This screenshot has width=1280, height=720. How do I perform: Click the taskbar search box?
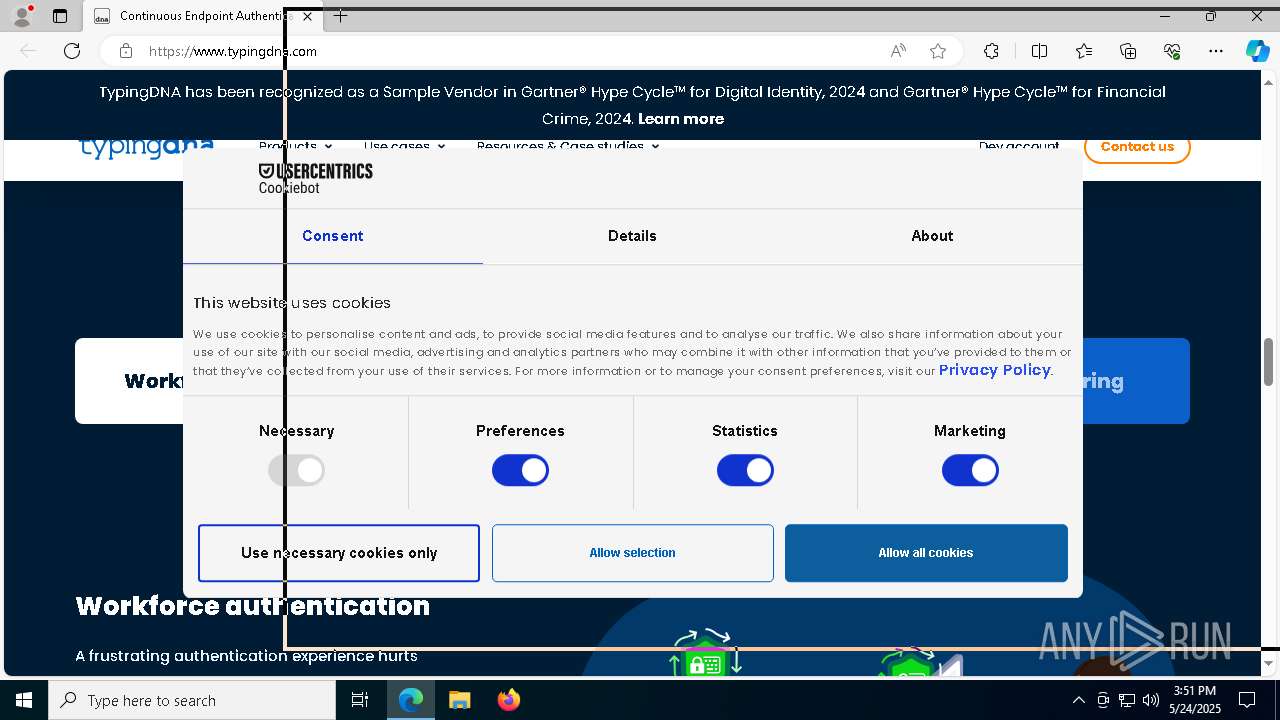pyautogui.click(x=192, y=700)
